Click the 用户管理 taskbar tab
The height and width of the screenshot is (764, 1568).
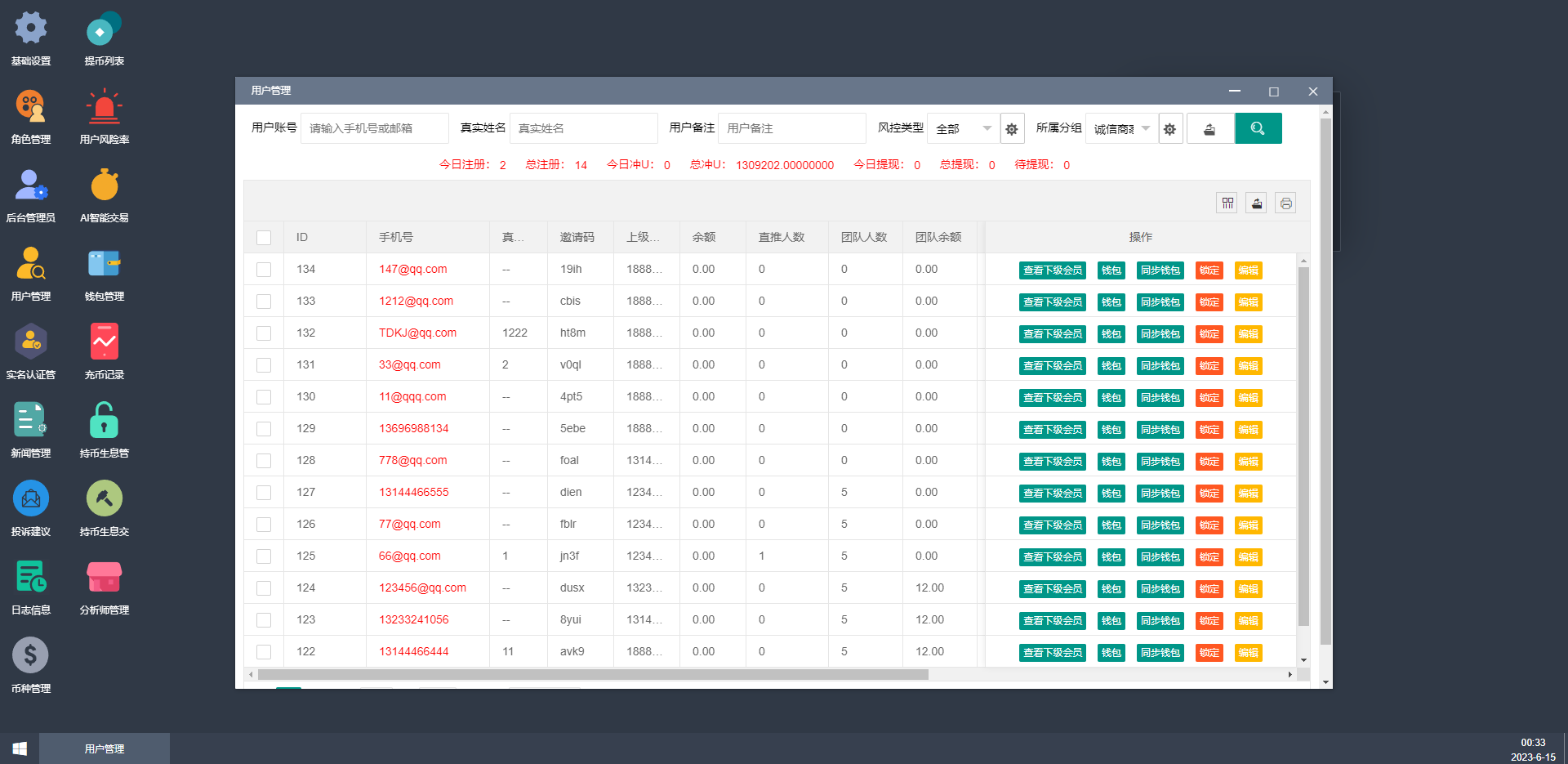click(x=105, y=748)
